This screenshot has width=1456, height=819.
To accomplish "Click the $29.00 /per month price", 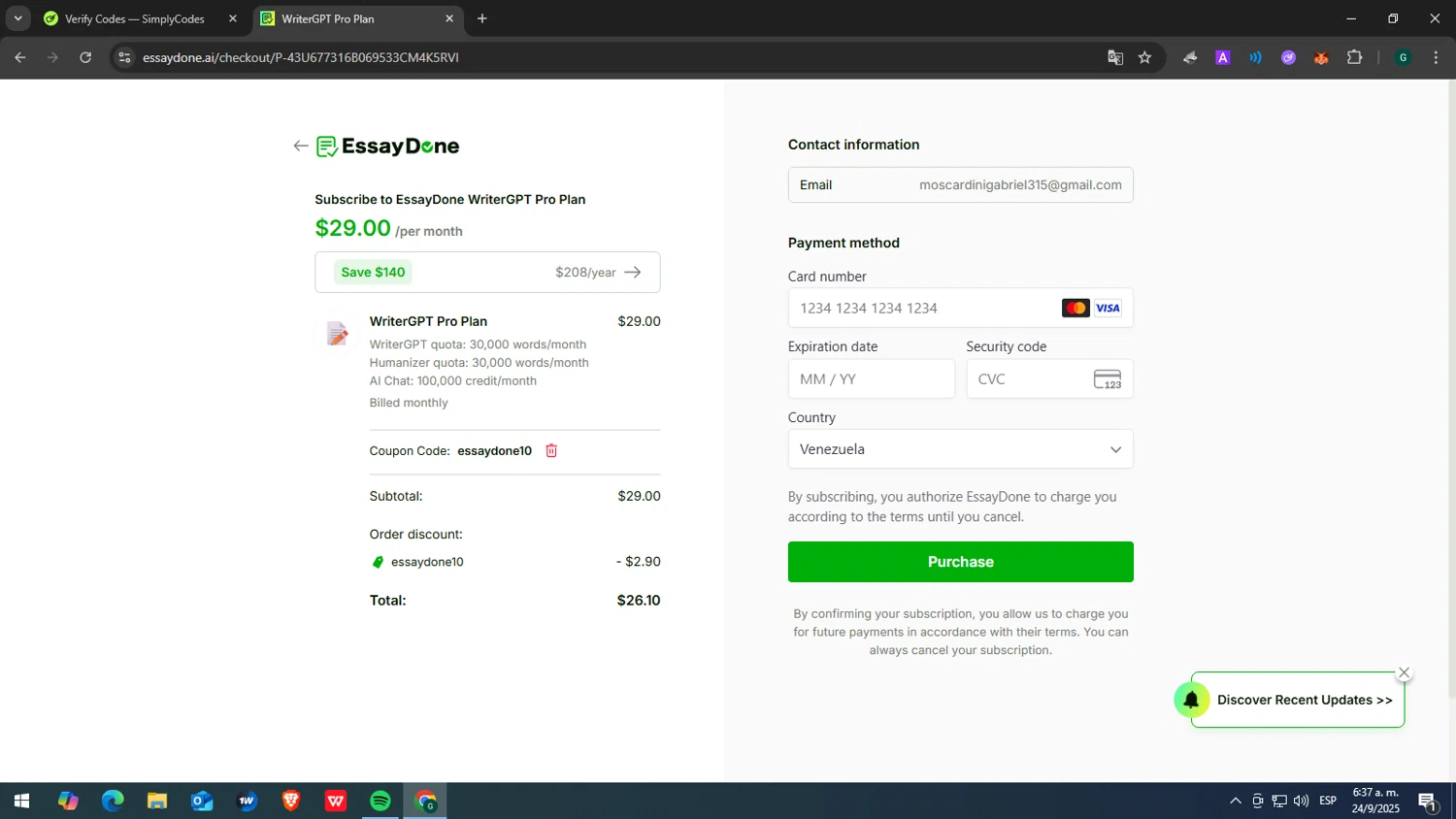I will click(388, 229).
